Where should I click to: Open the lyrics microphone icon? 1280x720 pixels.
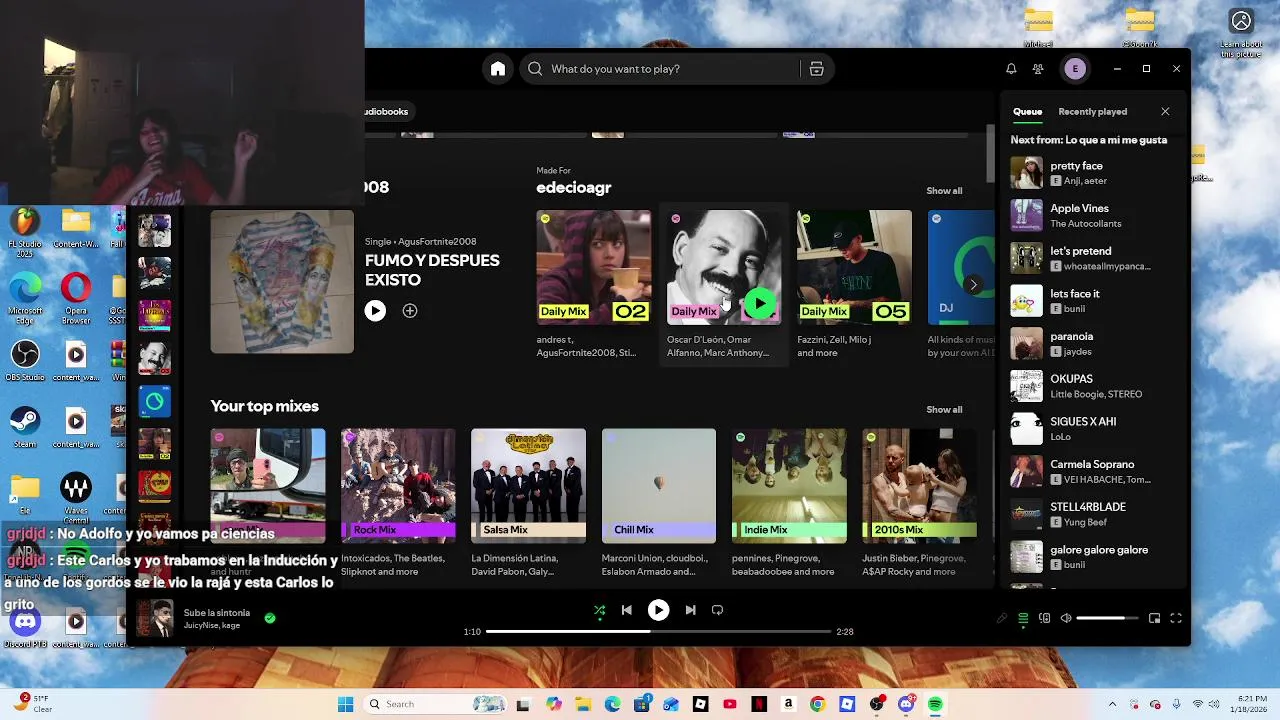[x=1002, y=618]
